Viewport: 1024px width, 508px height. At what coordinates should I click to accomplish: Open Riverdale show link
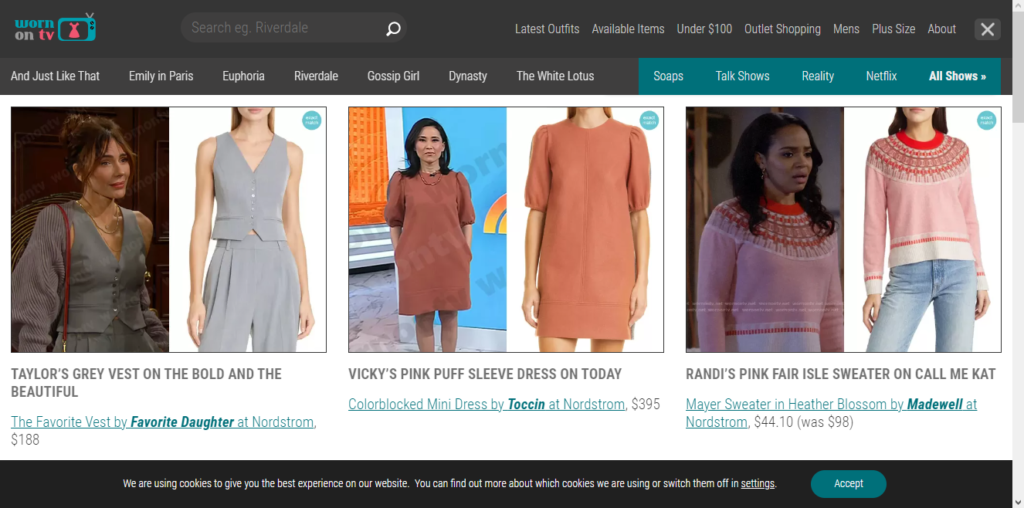coord(315,76)
